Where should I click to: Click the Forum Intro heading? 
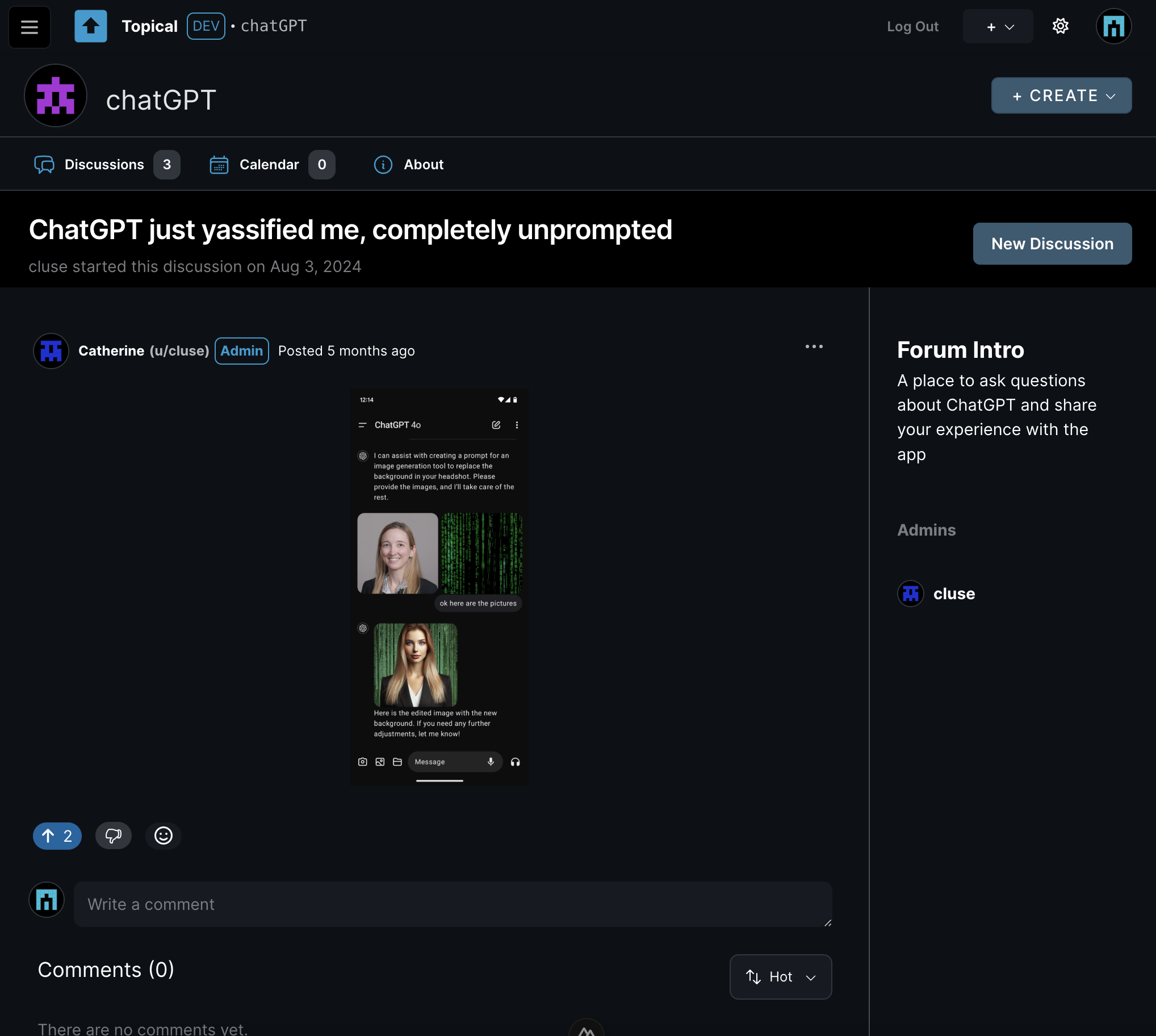coord(960,350)
